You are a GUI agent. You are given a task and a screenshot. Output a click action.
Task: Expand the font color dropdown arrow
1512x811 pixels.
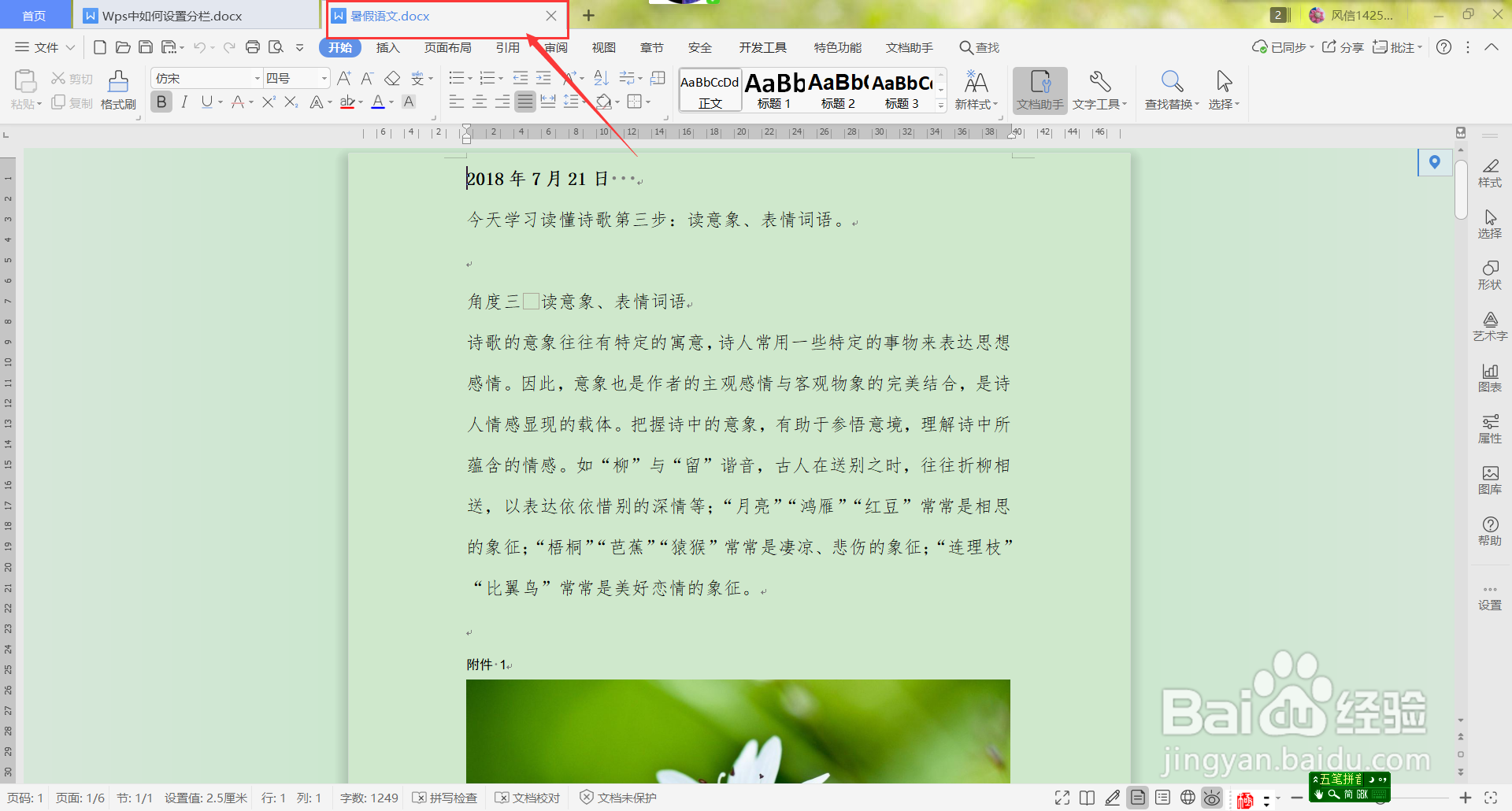[x=391, y=102]
